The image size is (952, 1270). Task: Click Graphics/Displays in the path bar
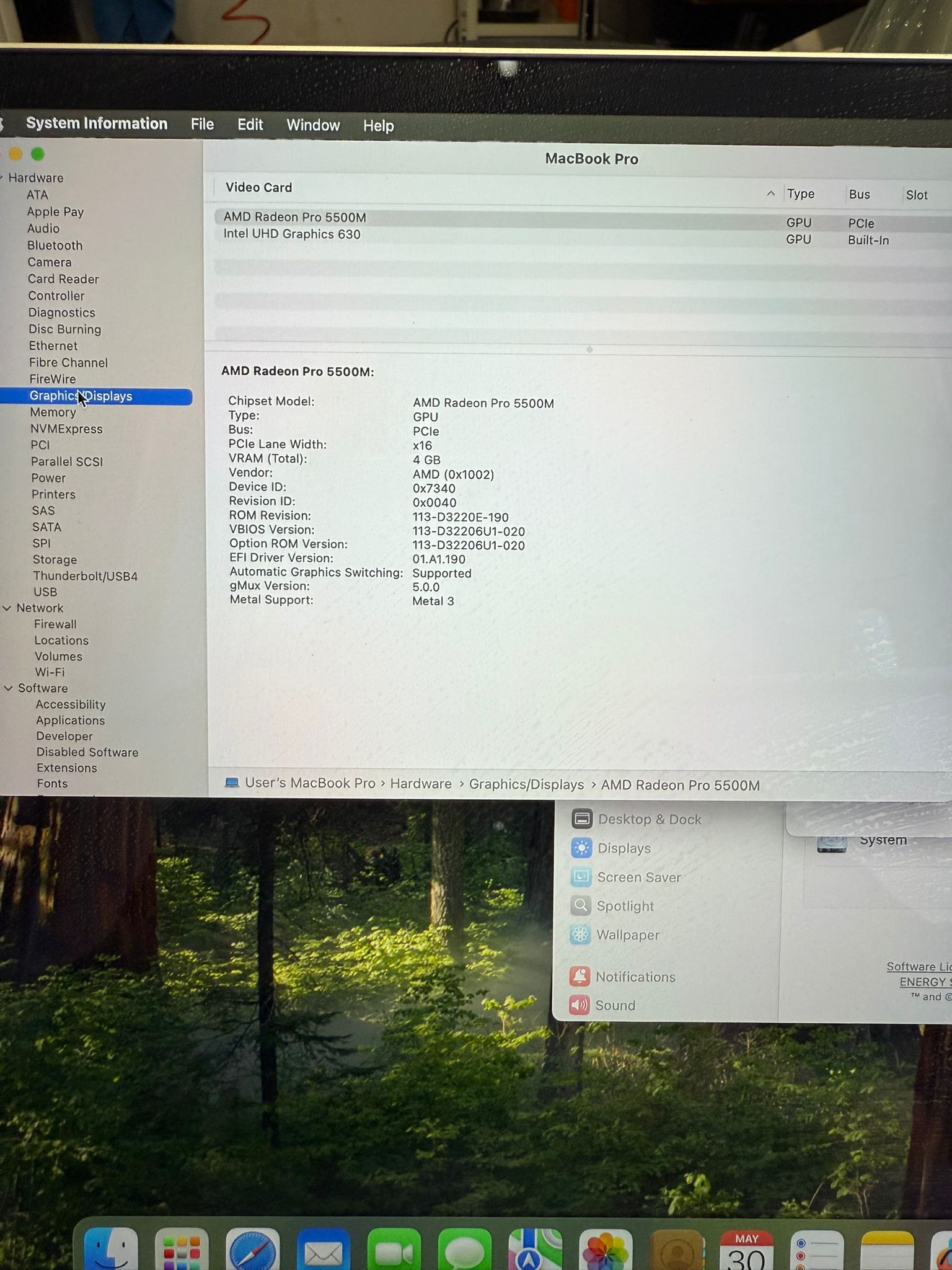point(526,784)
